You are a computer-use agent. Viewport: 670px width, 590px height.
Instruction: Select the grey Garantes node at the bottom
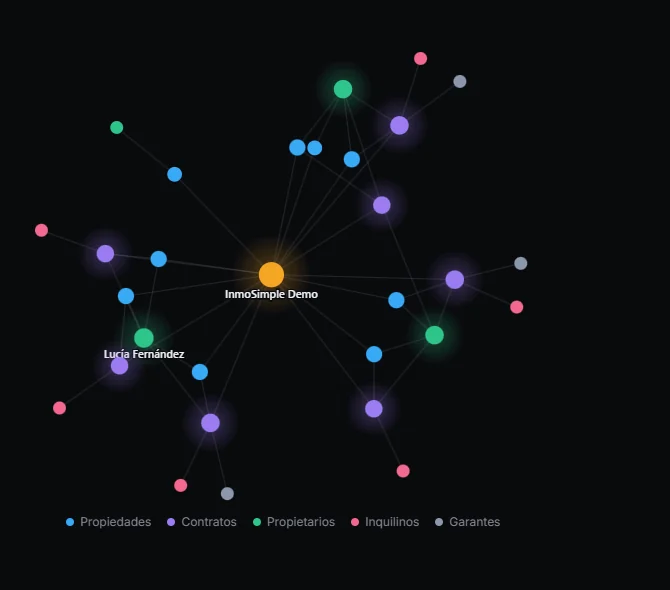227,493
